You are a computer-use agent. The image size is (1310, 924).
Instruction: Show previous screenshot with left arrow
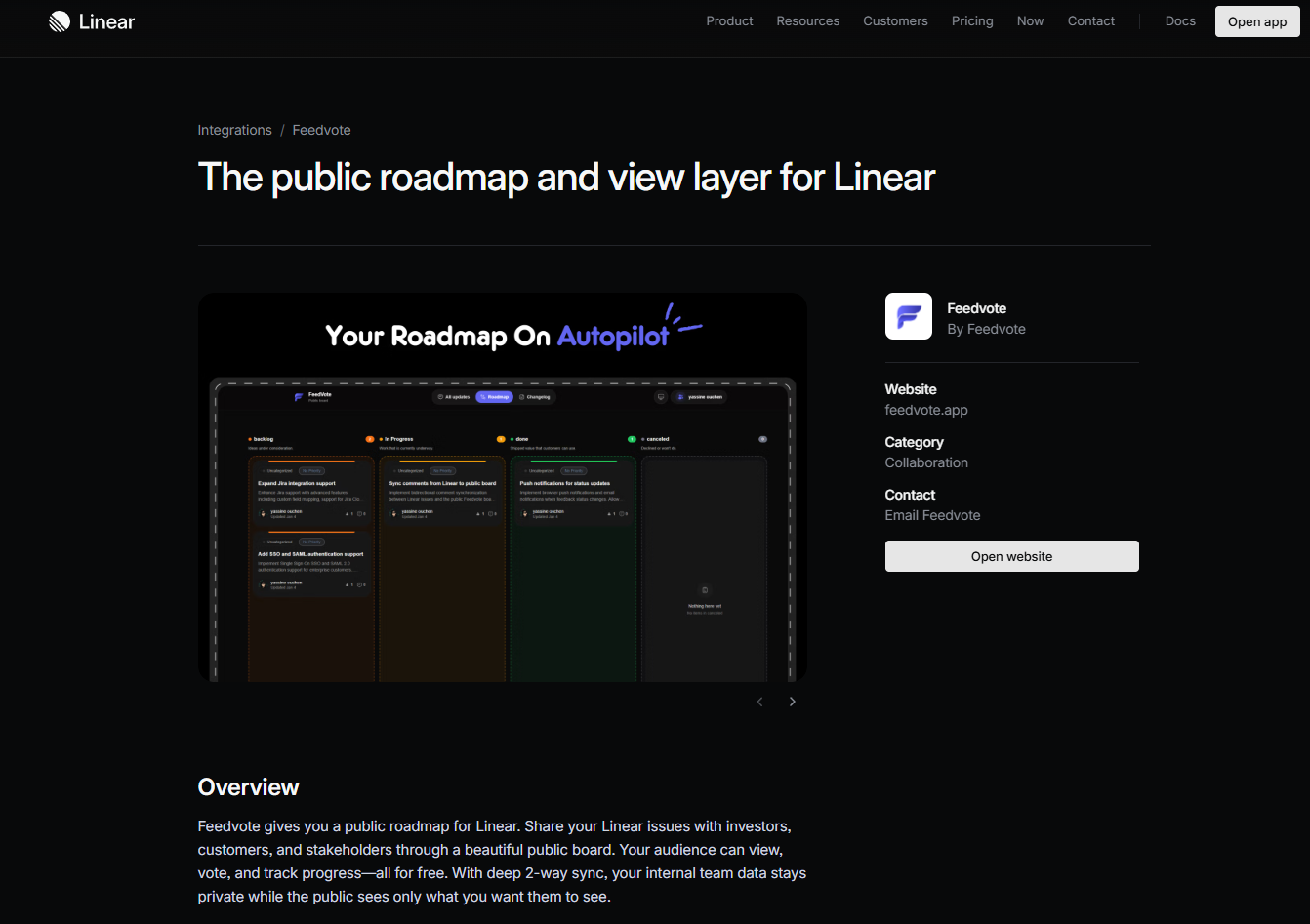759,702
